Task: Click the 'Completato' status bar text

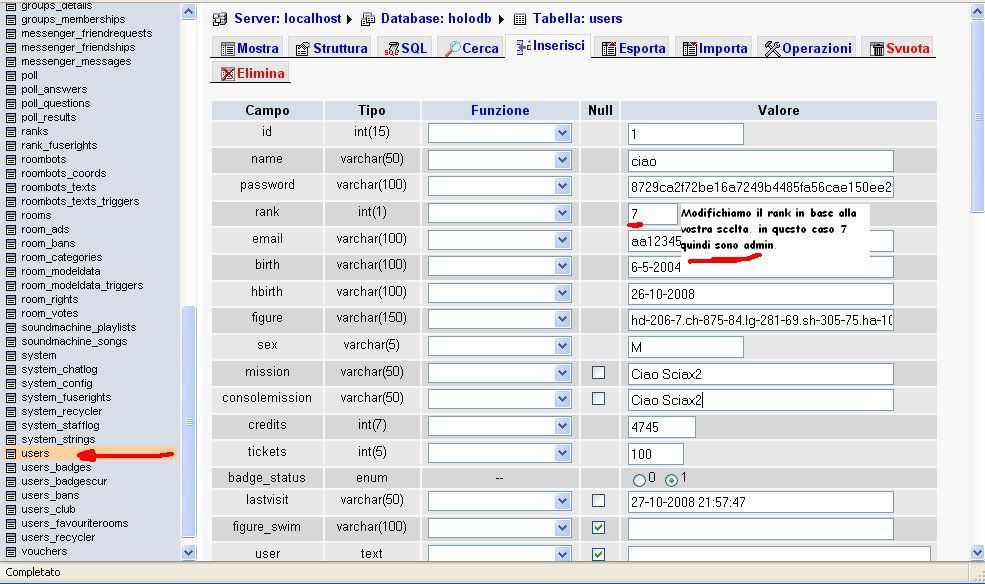Action: tap(33, 572)
